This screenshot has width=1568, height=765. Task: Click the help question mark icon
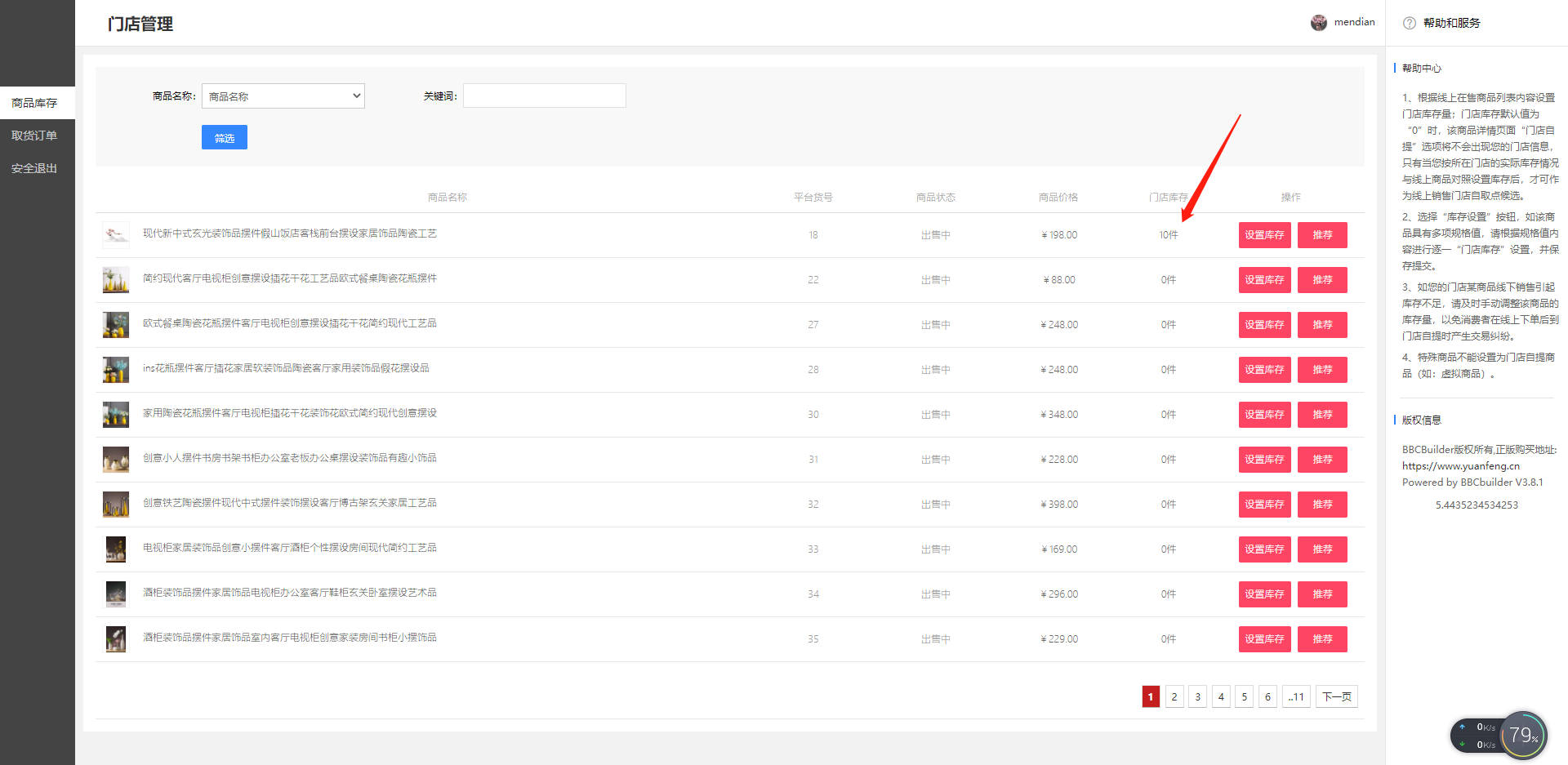coord(1410,23)
